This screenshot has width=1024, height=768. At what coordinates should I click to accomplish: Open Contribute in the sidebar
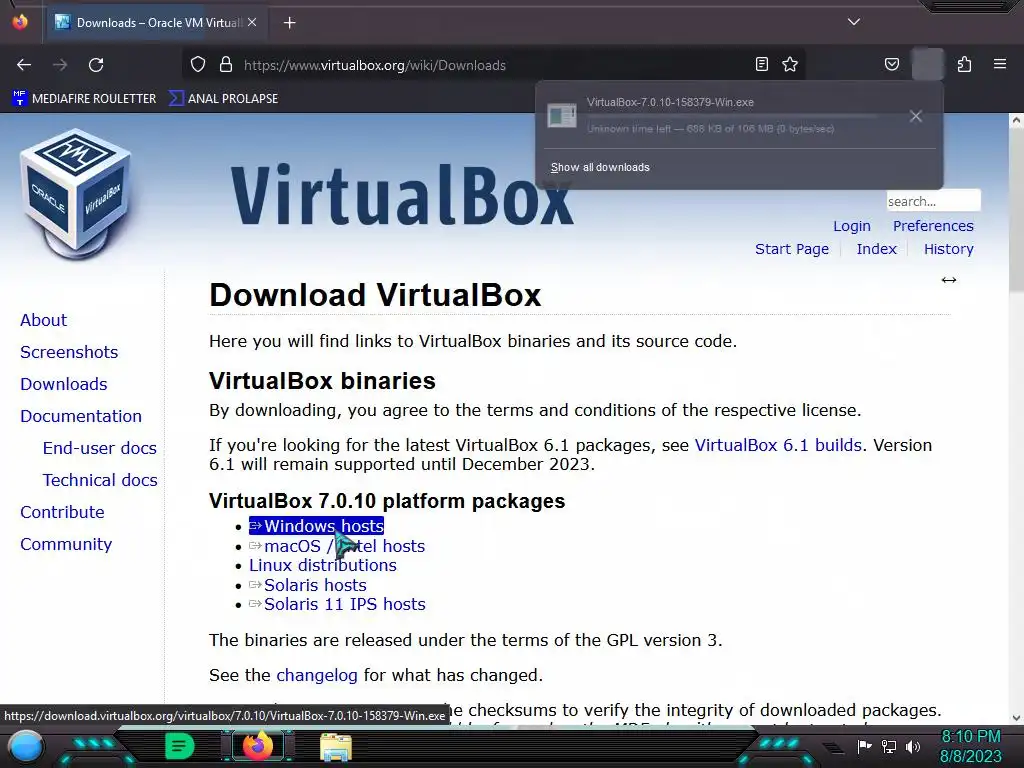62,512
